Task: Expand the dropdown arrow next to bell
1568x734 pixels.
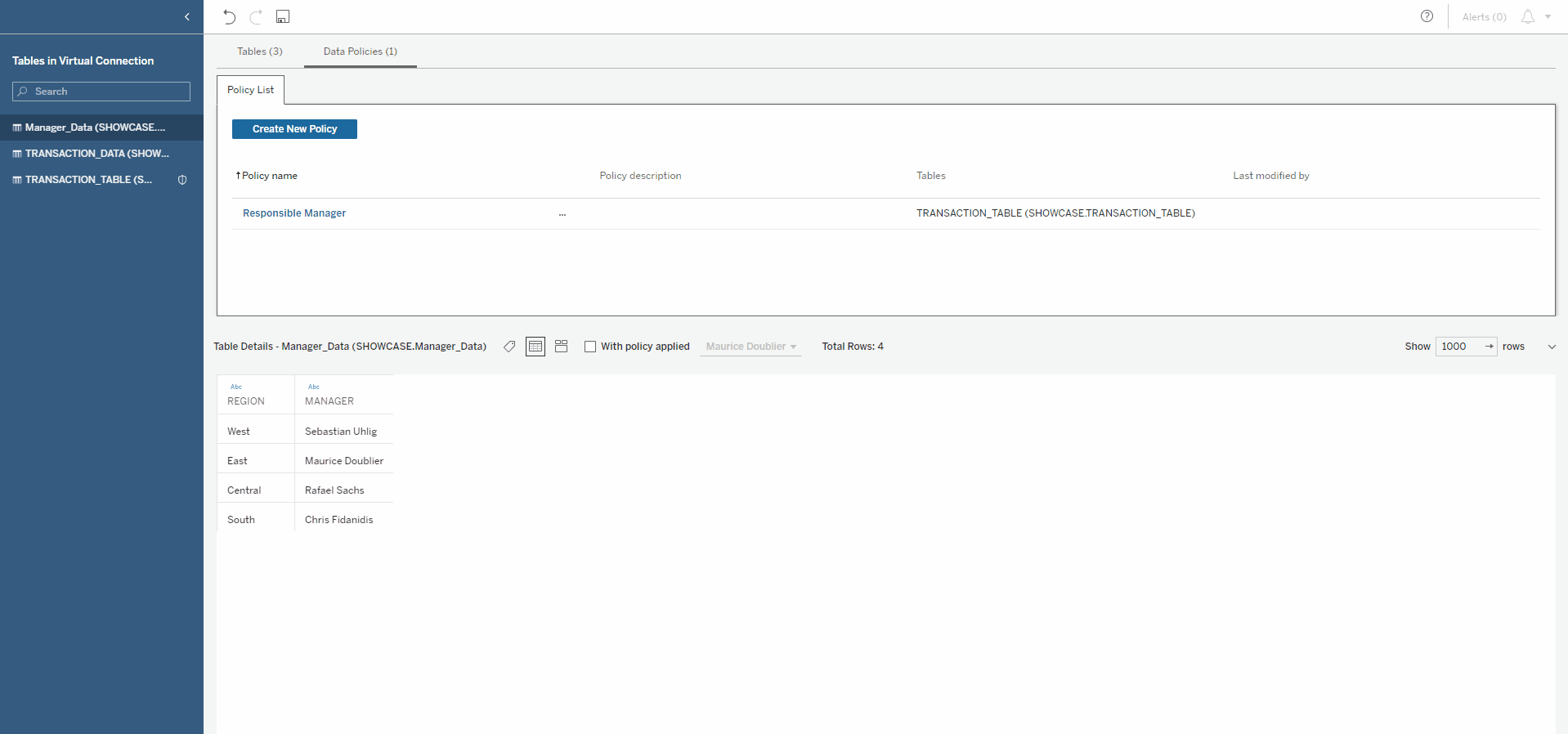Action: pyautogui.click(x=1548, y=16)
